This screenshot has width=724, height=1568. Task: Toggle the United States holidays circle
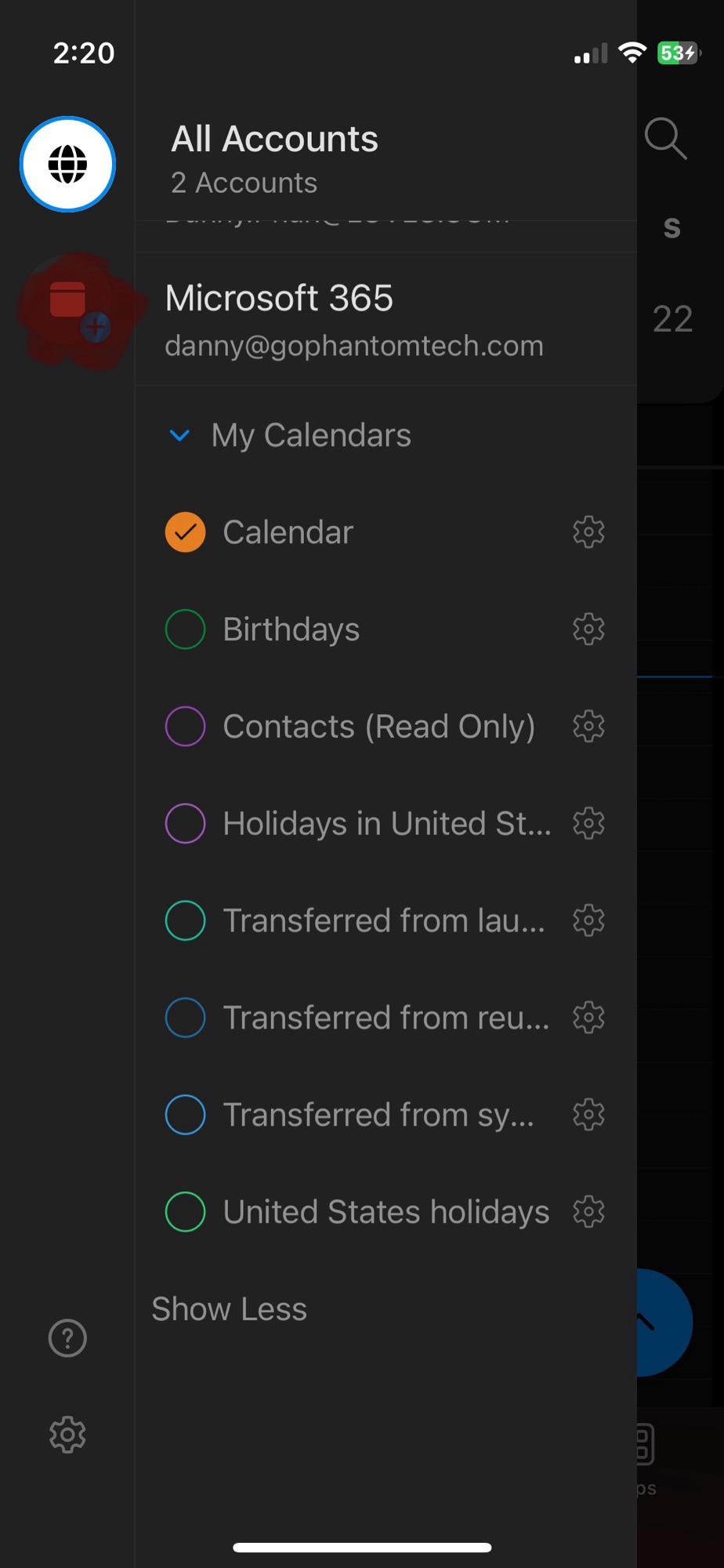186,1211
